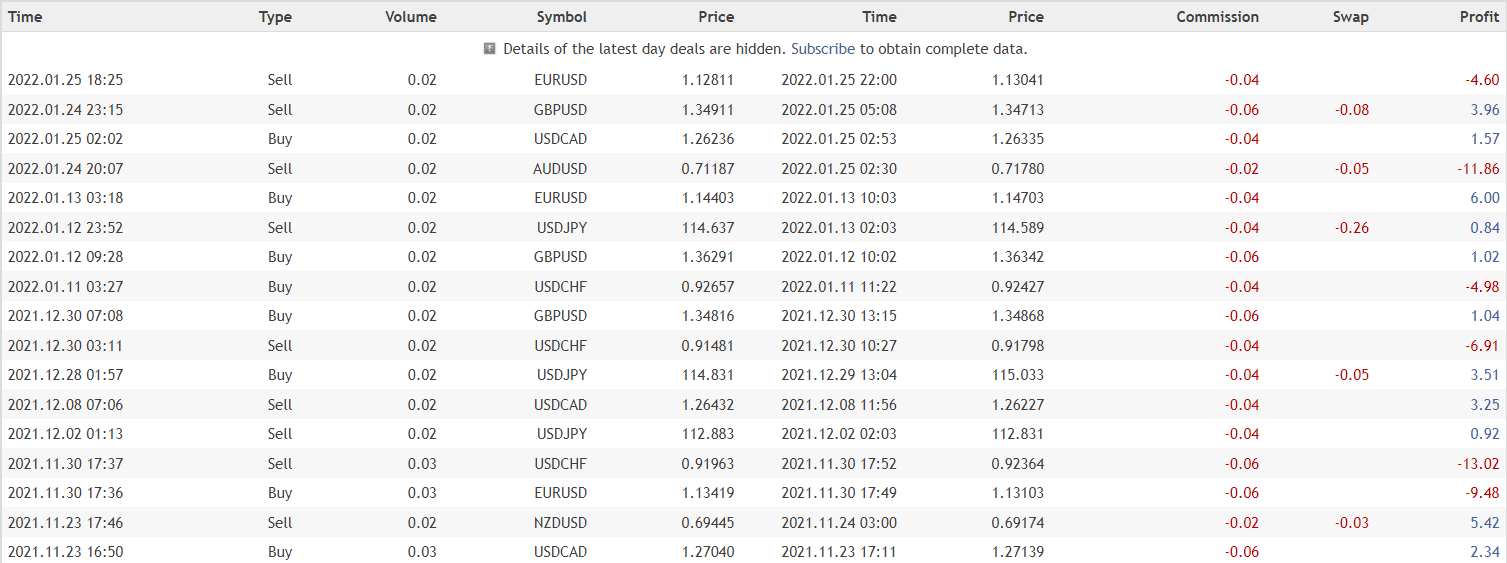The width and height of the screenshot is (1507, 563).
Task: Click close price 0.92364
Action: [1018, 464]
